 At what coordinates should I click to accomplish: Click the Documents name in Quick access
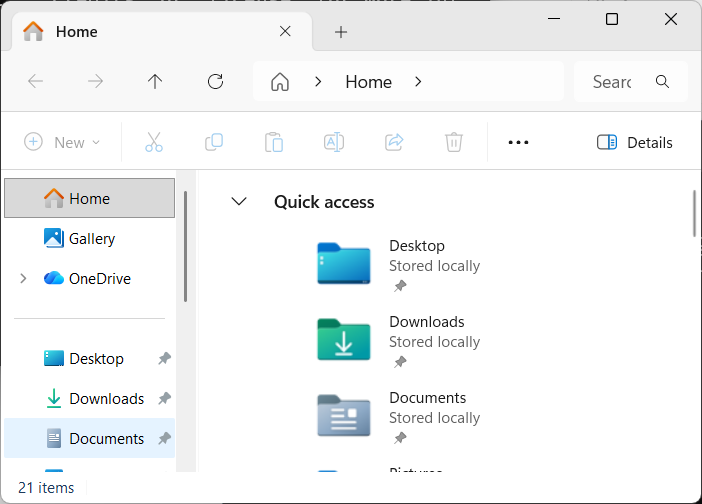pos(428,398)
